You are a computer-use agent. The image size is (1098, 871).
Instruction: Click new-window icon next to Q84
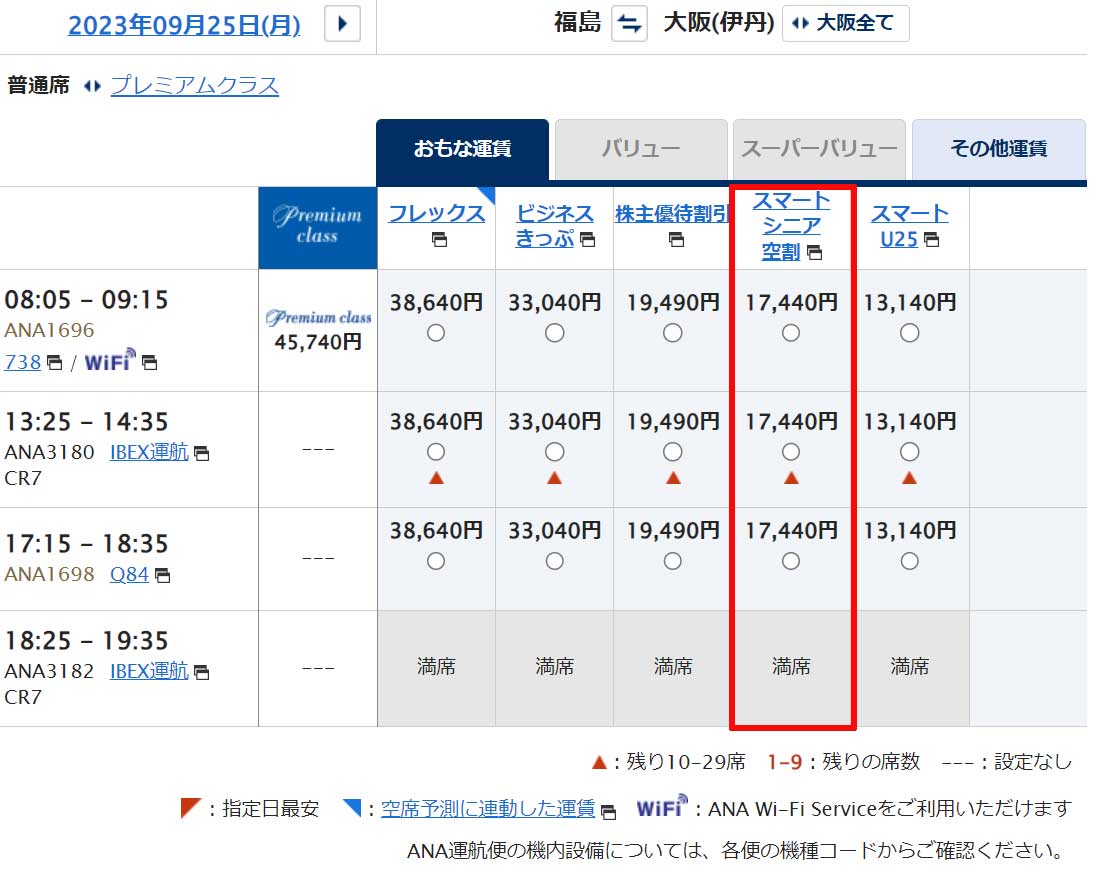pyautogui.click(x=162, y=576)
